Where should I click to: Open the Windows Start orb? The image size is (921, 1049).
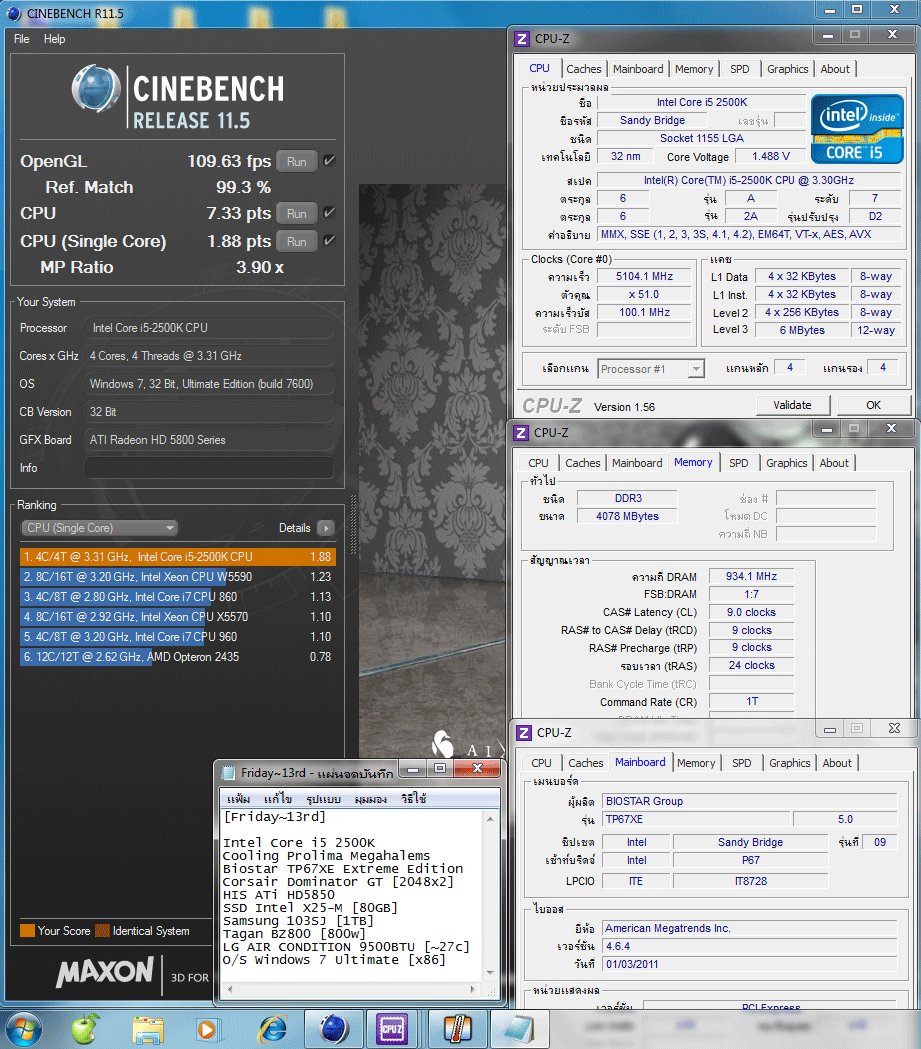[23, 1029]
